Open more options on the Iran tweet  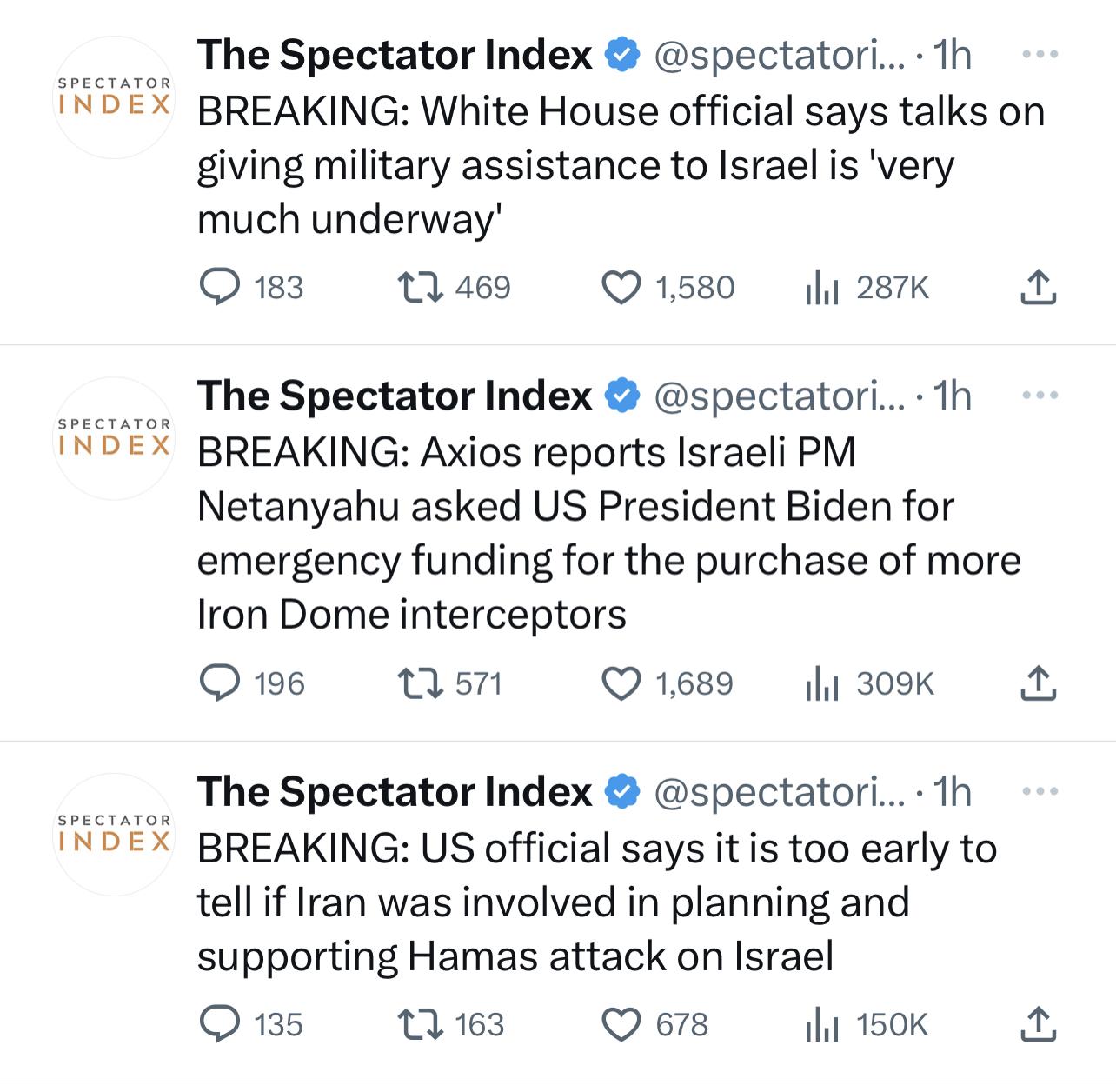(1040, 792)
